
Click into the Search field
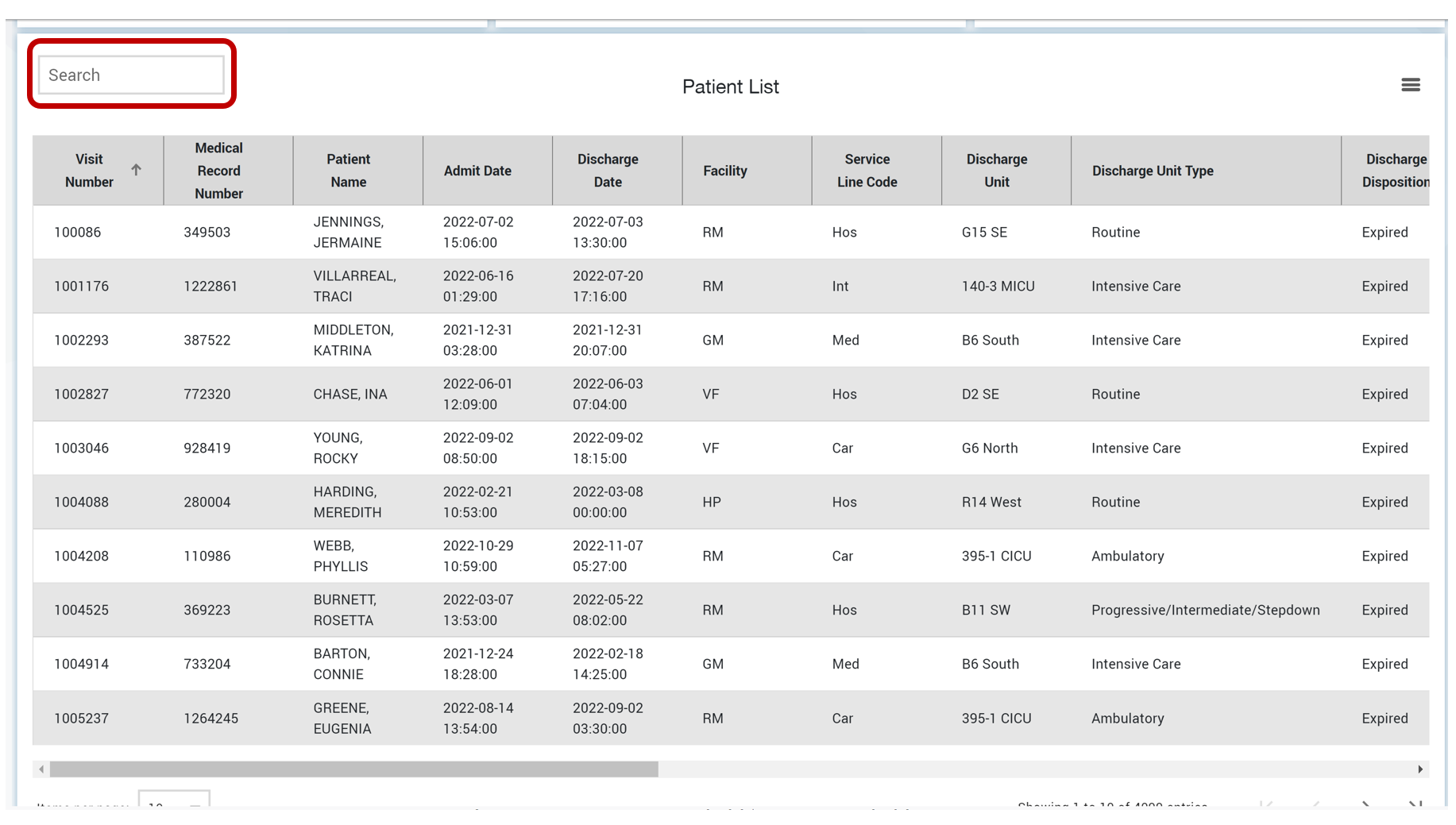(131, 75)
